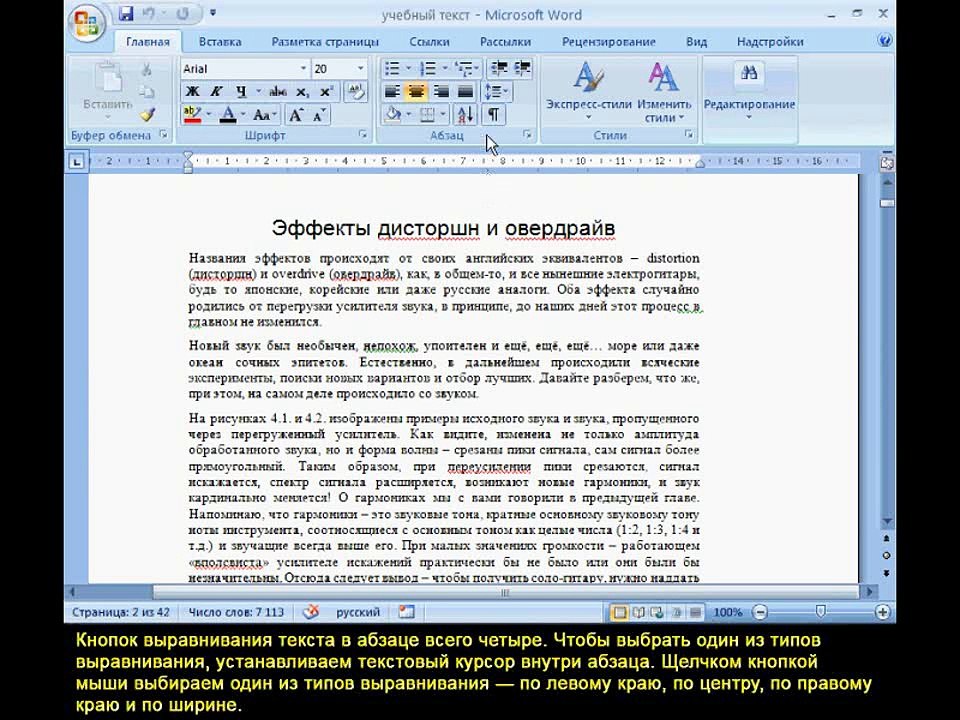Switch to the Ссылки tab
Image resolution: width=960 pixels, height=720 pixels.
pos(429,42)
